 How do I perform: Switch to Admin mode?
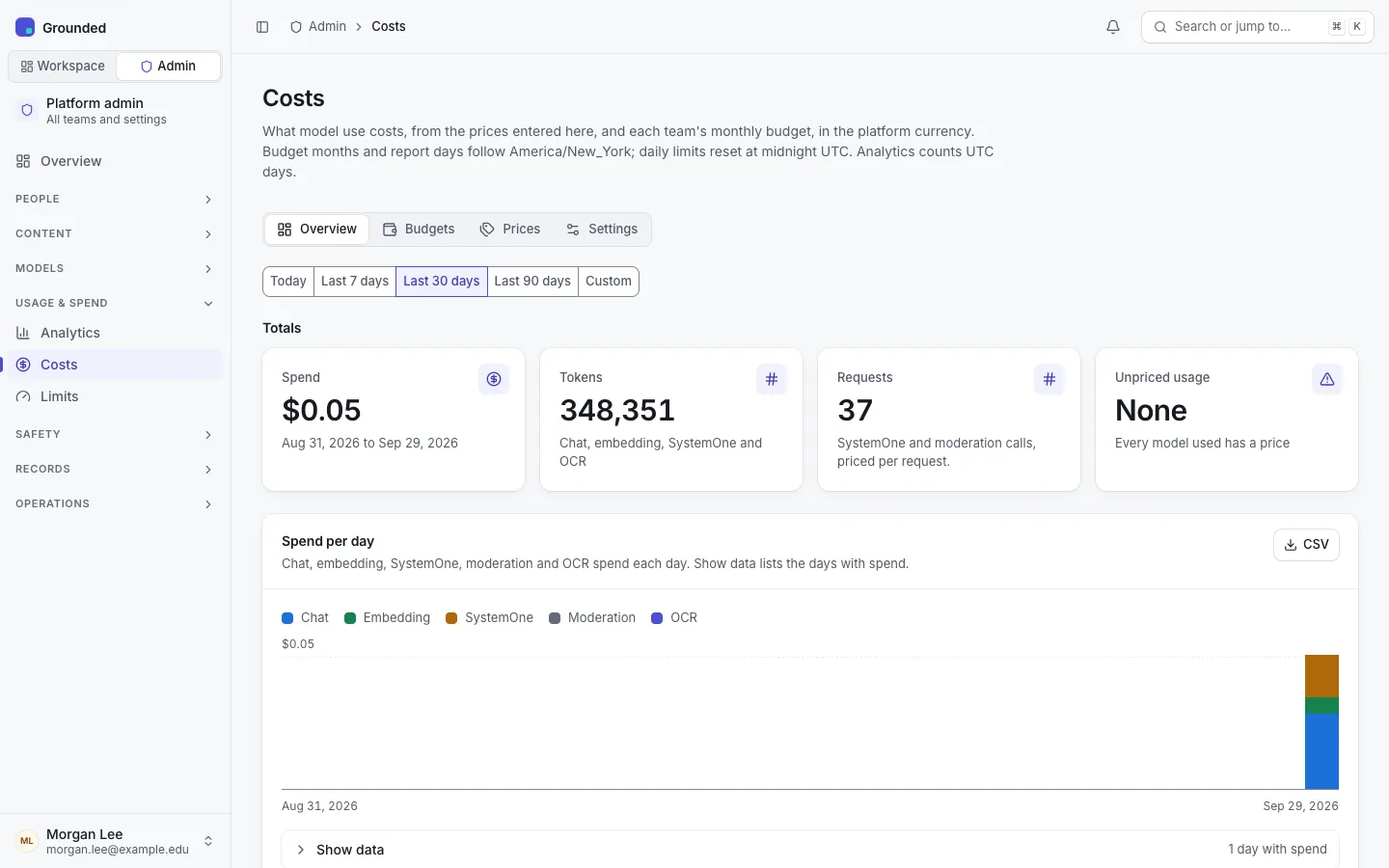(x=168, y=67)
